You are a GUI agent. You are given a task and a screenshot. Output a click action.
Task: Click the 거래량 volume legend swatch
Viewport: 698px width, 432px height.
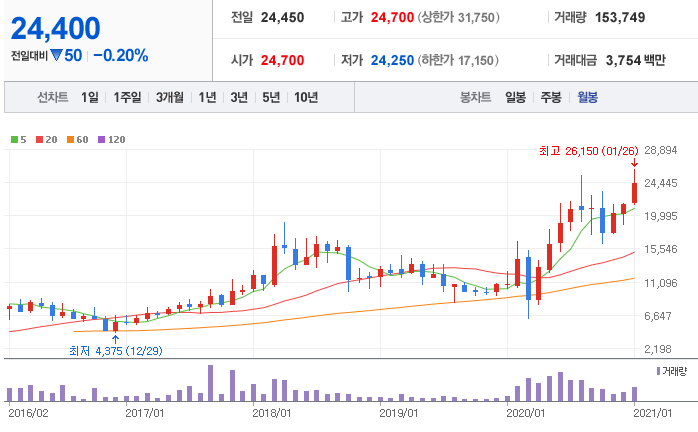point(658,371)
